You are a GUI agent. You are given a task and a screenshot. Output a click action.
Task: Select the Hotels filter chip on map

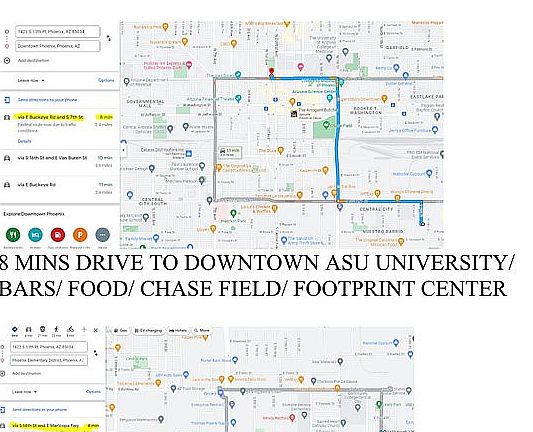178,330
